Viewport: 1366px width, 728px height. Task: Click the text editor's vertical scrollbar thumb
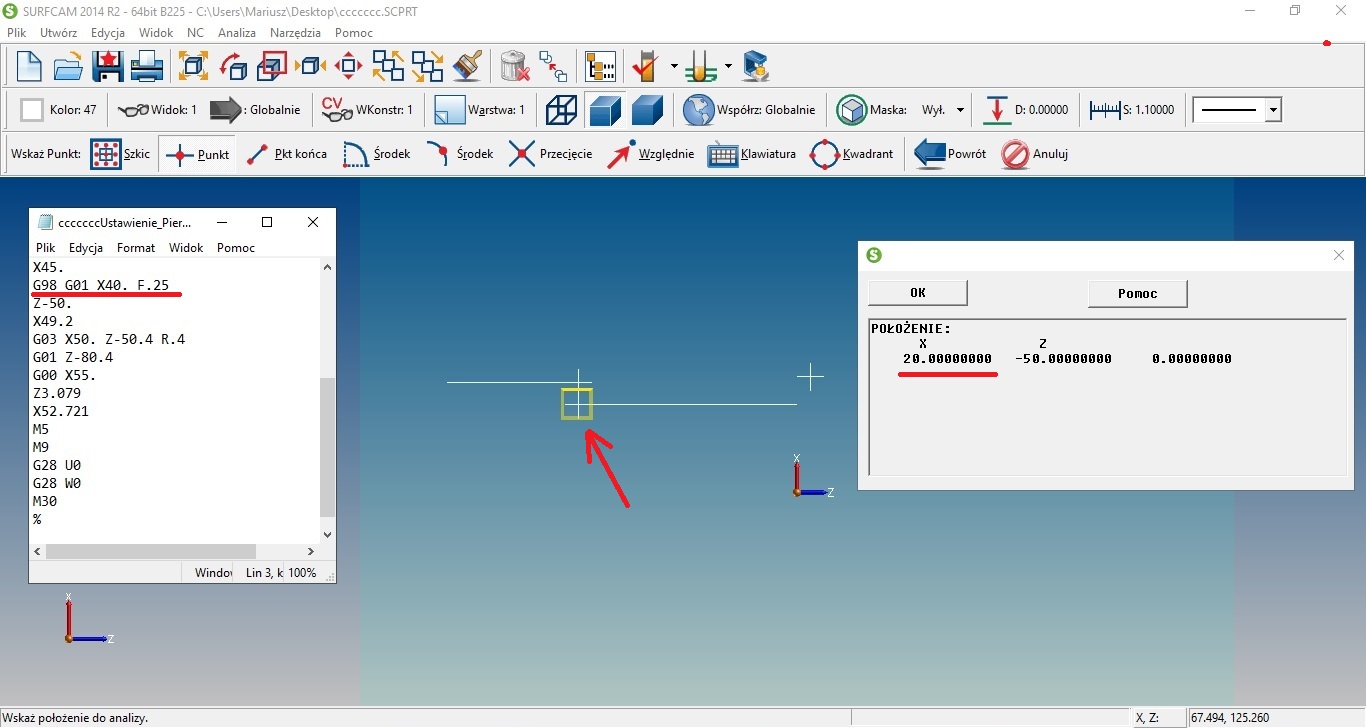click(x=327, y=446)
